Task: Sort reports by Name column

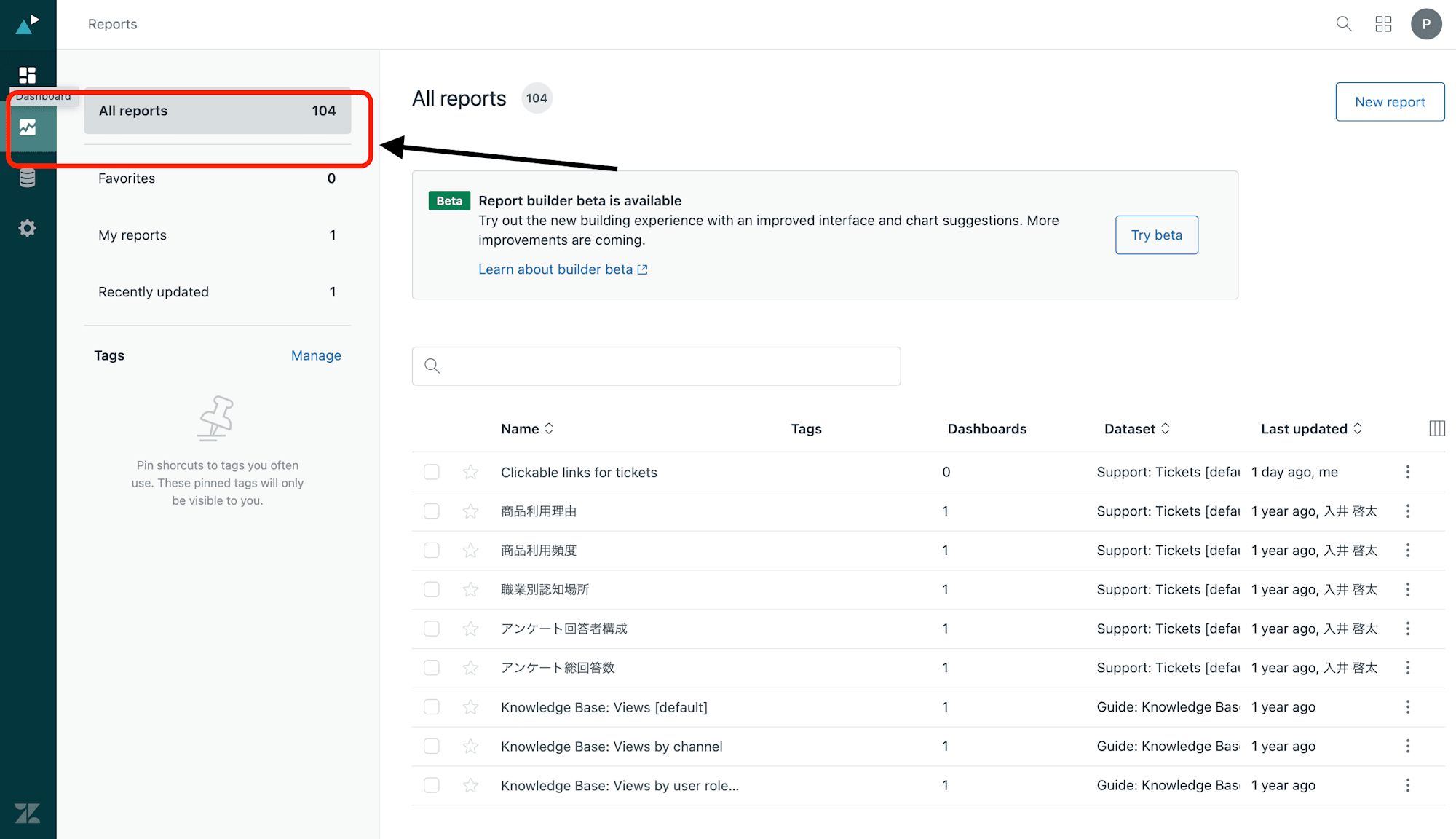Action: click(x=527, y=429)
